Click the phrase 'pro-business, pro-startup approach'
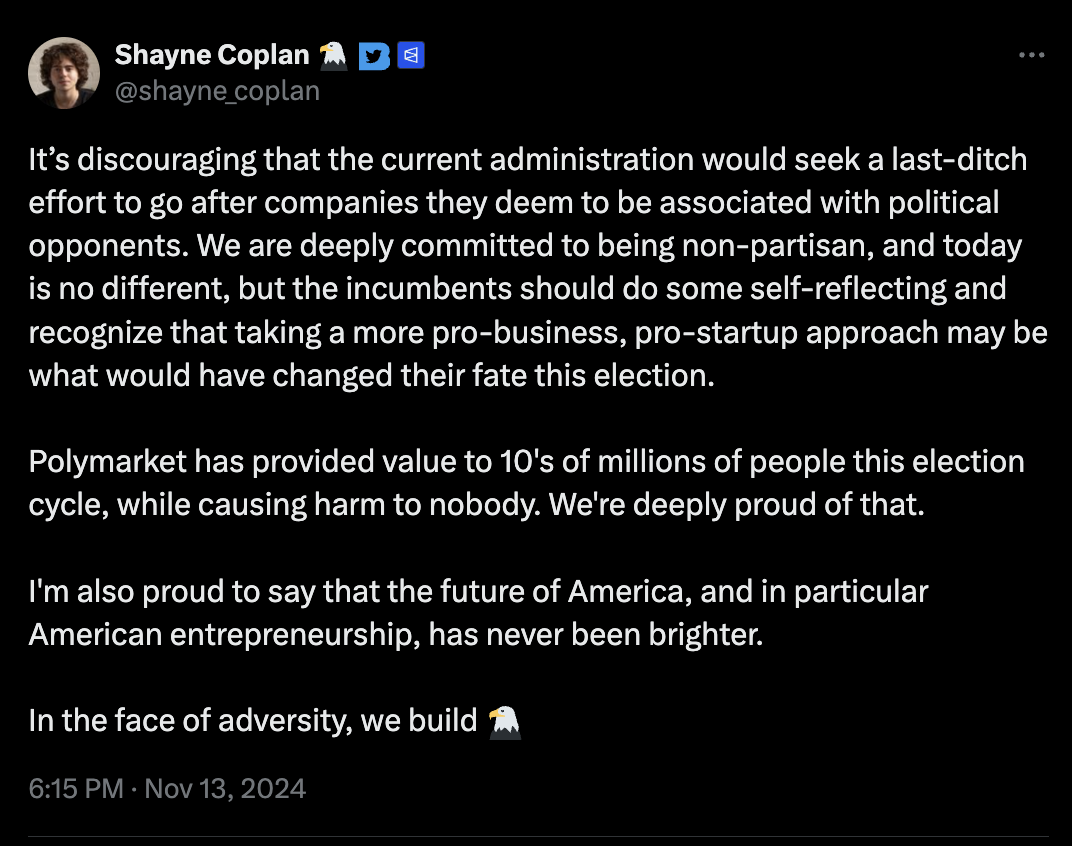Image resolution: width=1072 pixels, height=846 pixels. (x=685, y=333)
